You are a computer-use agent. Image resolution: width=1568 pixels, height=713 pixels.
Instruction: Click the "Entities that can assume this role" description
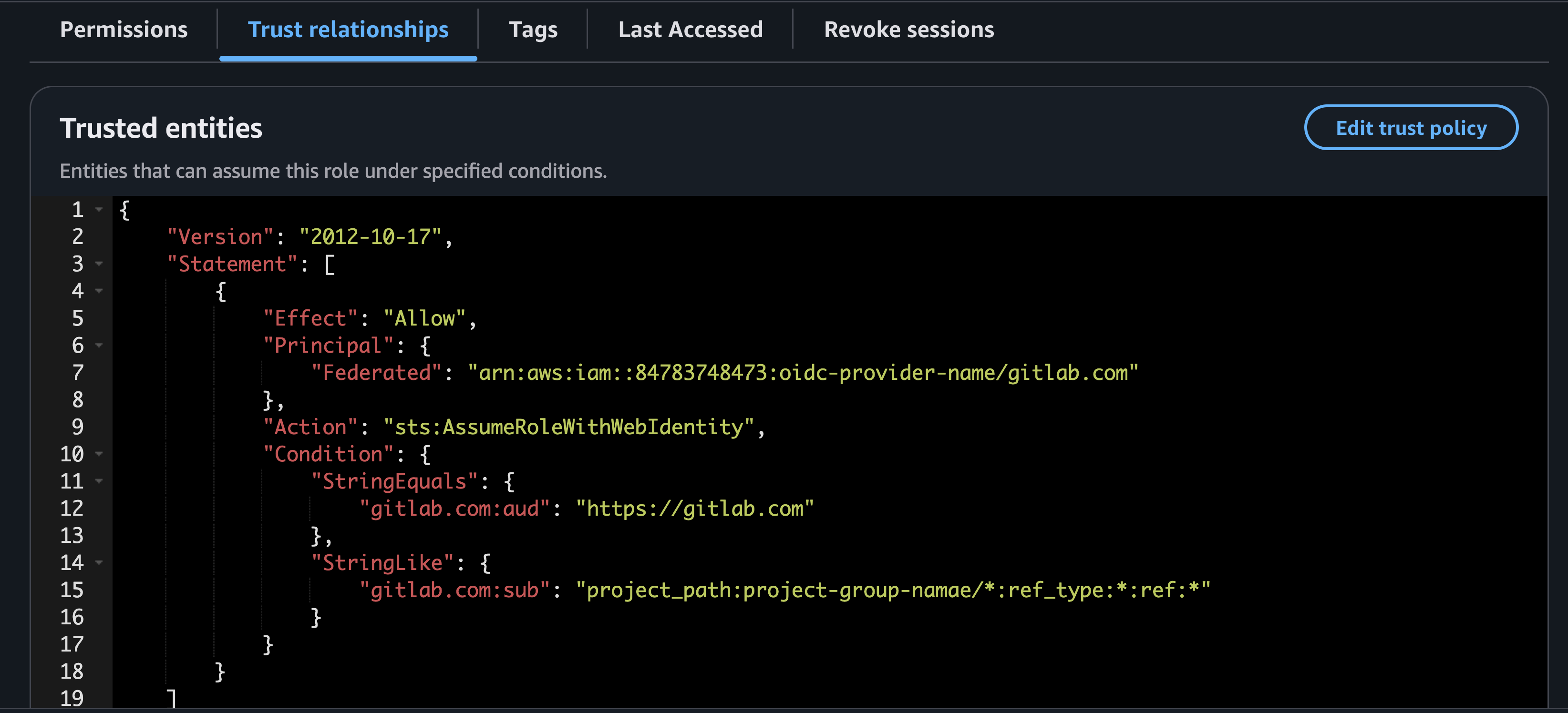333,171
